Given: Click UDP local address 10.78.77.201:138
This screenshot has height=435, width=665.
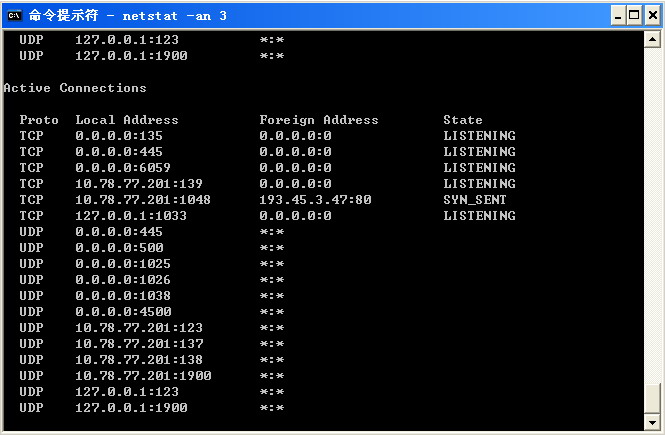Looking at the screenshot, I should (x=139, y=360).
